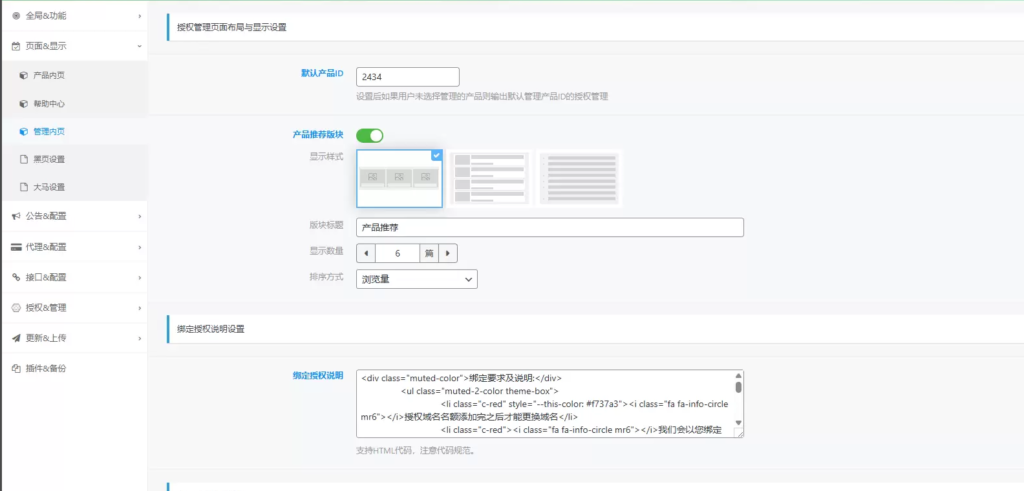Increase 显示数量 with the right arrow
Image resolution: width=1024 pixels, height=491 pixels.
pos(448,253)
